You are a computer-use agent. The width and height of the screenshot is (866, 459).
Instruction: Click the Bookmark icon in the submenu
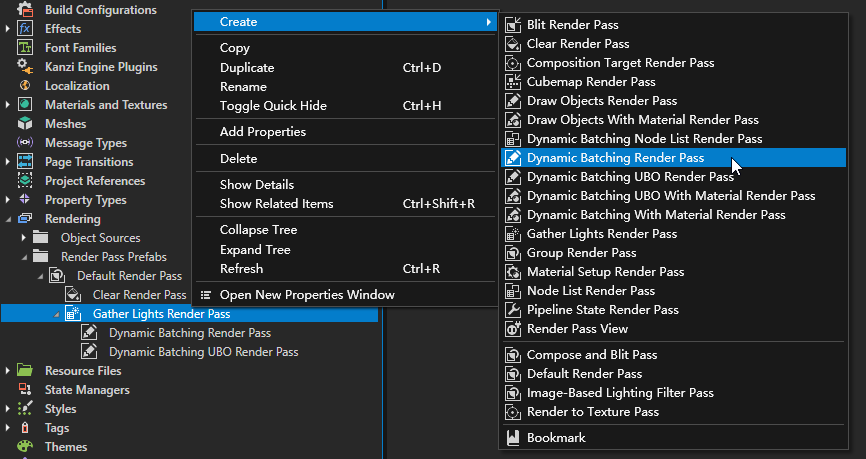pos(513,437)
